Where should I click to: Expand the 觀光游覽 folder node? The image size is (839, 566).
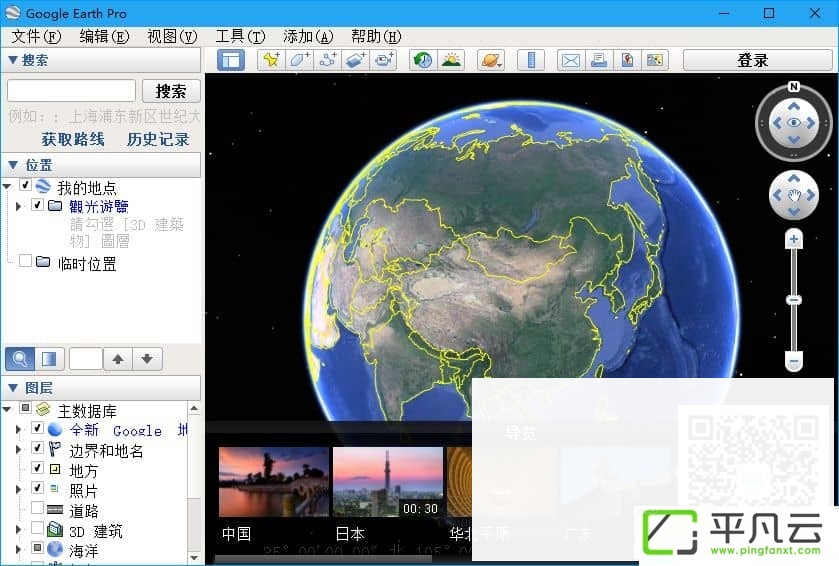point(19,206)
